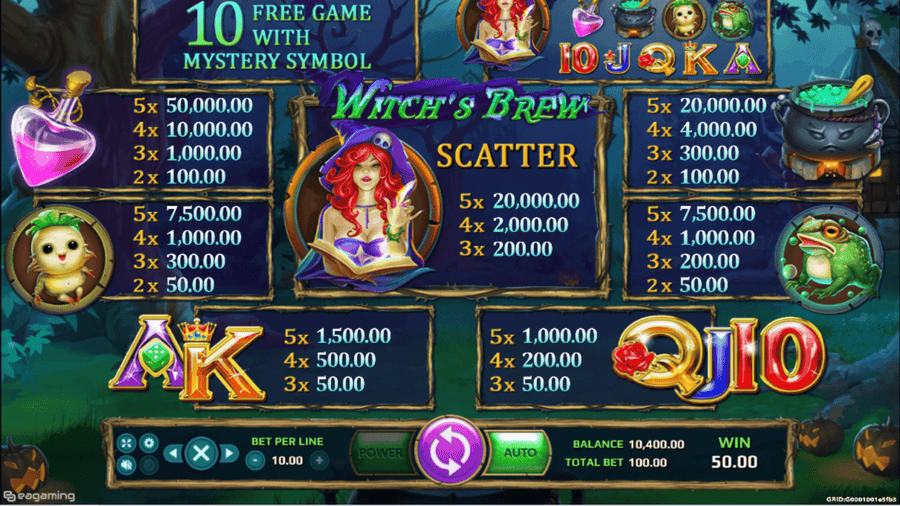Click the green frog symbol
Viewport: 900px width, 506px height.
tap(829, 257)
